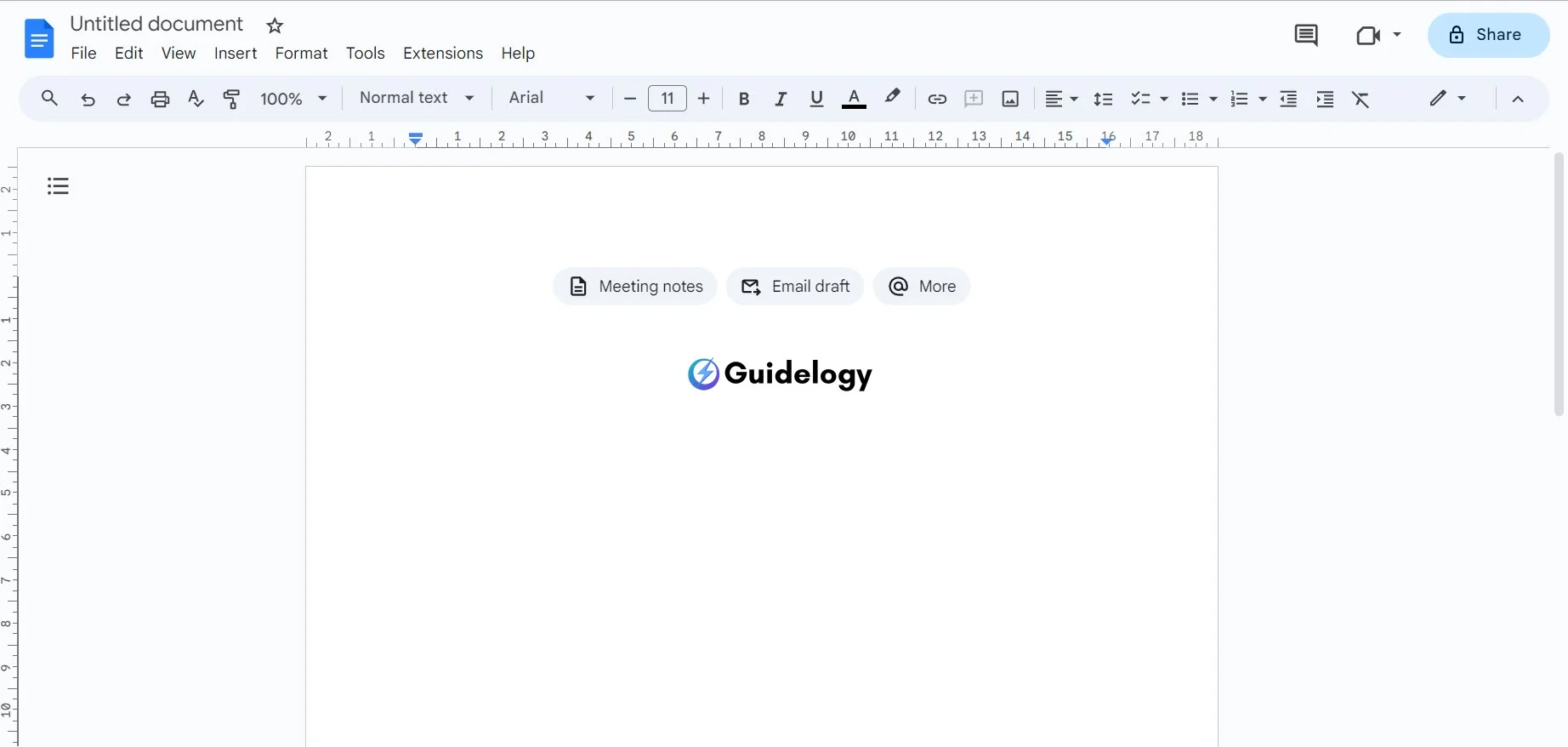The image size is (1568, 747).
Task: Open the editing mode pencil dropdown
Action: pos(1447,98)
